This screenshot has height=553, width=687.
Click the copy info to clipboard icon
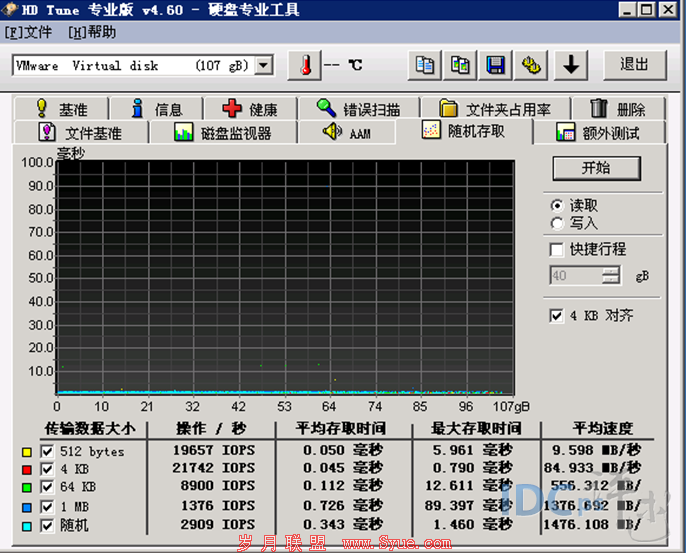tap(424, 65)
